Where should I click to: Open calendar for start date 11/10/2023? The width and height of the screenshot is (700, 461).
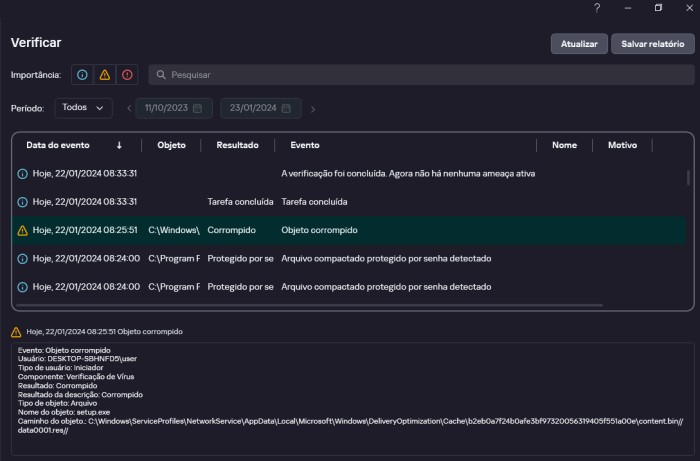pyautogui.click(x=198, y=108)
